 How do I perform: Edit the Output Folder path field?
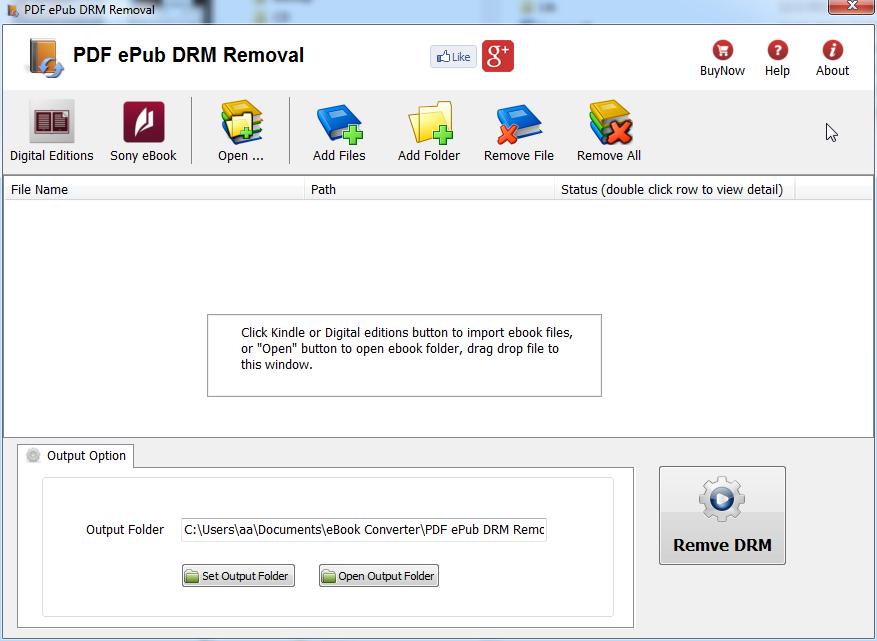click(x=363, y=529)
